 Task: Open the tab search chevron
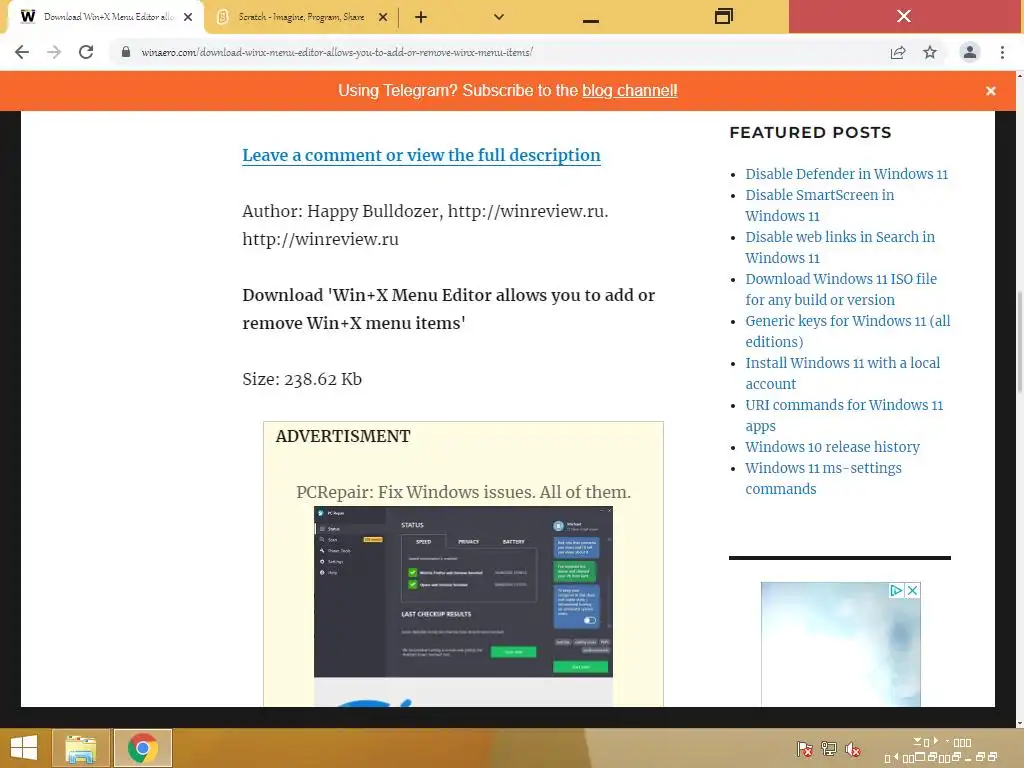coord(499,17)
